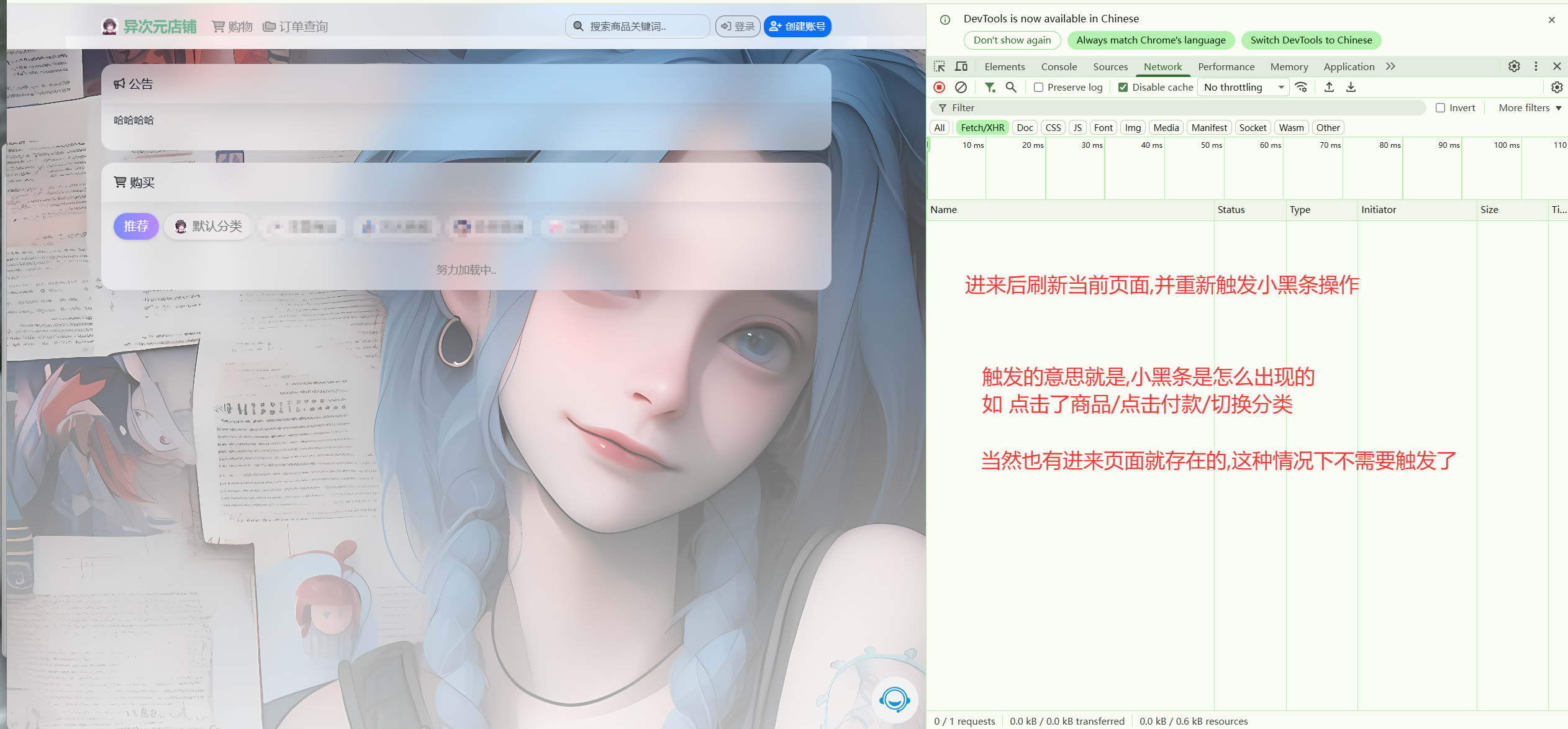Image resolution: width=1568 pixels, height=729 pixels.
Task: Select the Fetch/XHR filter type
Action: click(x=982, y=128)
